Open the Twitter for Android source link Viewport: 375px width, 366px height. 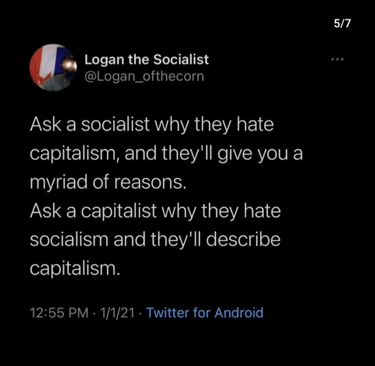[x=205, y=313]
